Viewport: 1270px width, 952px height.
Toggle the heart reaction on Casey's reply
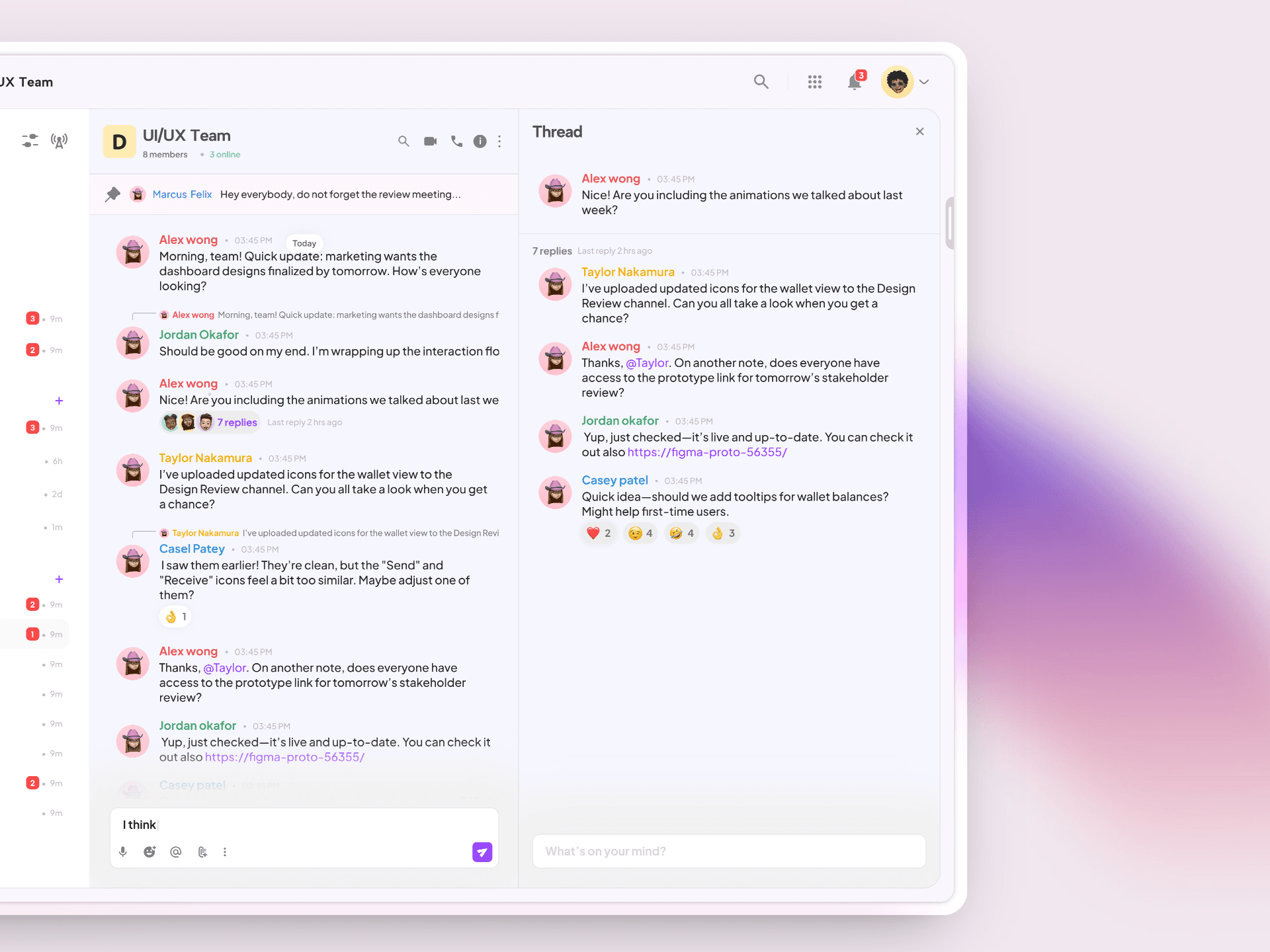click(x=599, y=534)
